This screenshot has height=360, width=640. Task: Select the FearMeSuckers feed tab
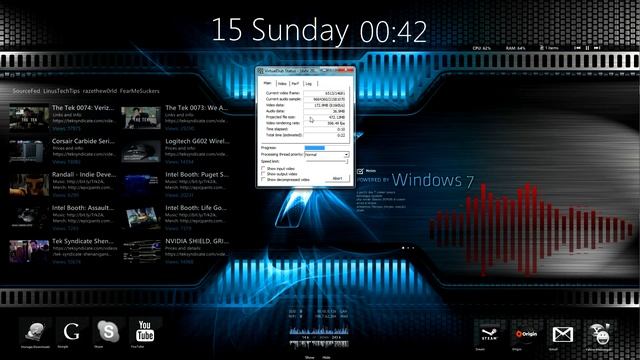139,91
